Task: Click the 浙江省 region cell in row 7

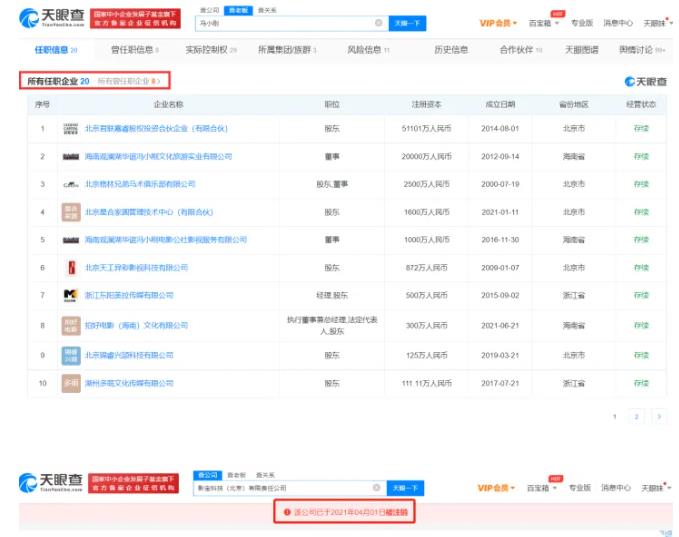Action: (573, 295)
